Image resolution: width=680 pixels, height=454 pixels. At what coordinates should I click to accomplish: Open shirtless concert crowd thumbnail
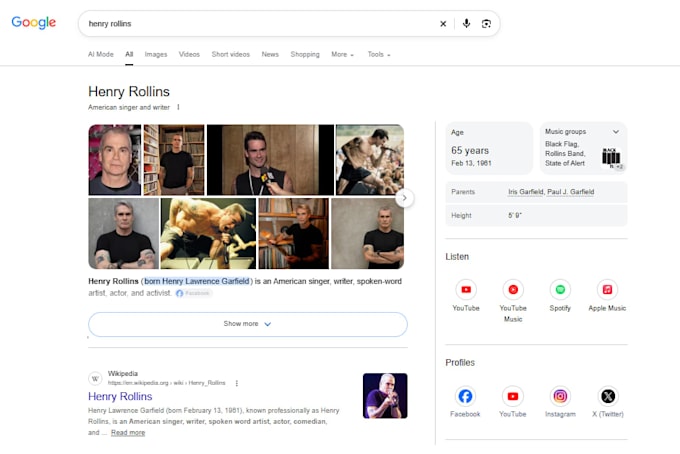point(370,160)
